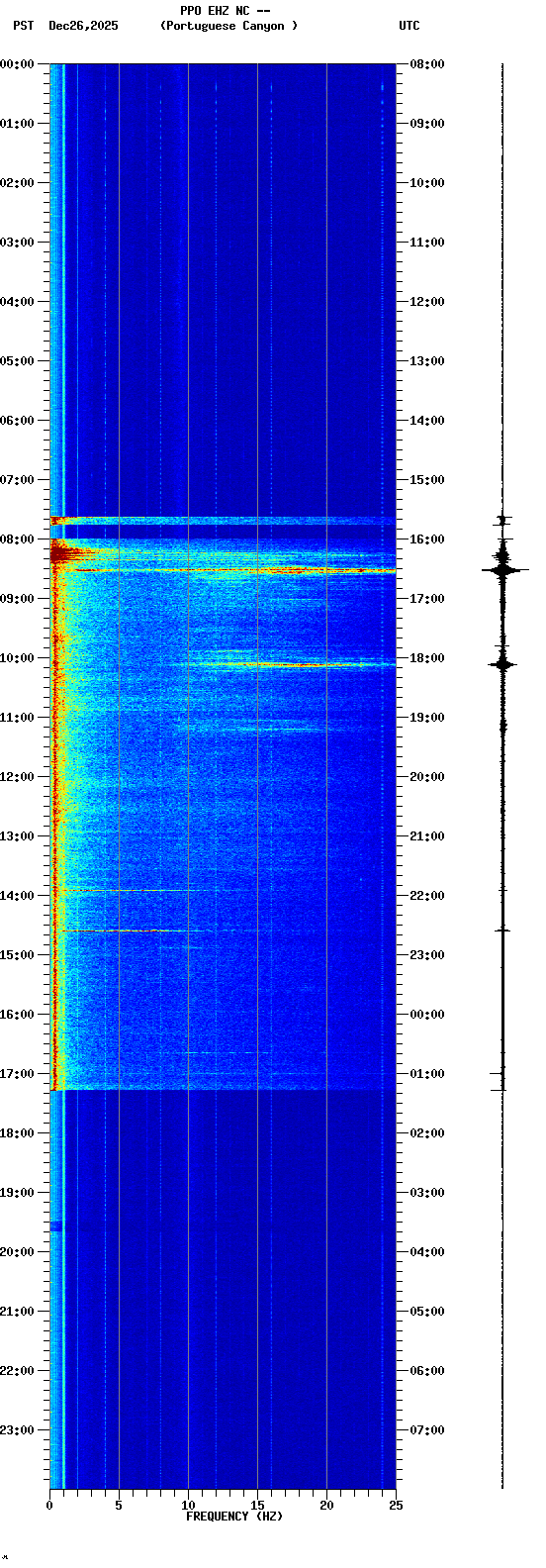Click the PST '23:00' time label
The width and height of the screenshot is (546, 1568).
17,1430
